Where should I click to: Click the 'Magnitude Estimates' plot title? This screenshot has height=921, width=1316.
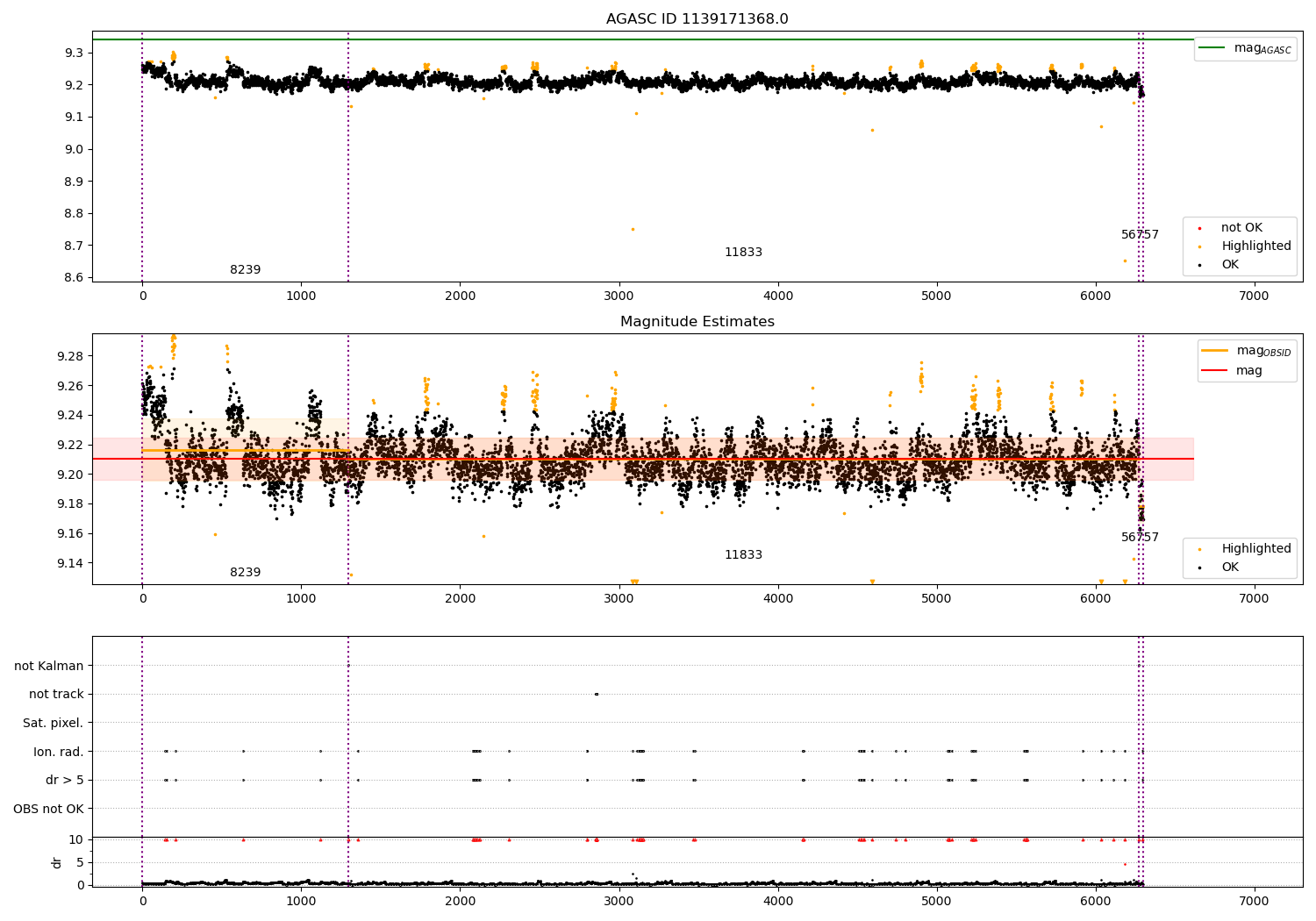(697, 322)
